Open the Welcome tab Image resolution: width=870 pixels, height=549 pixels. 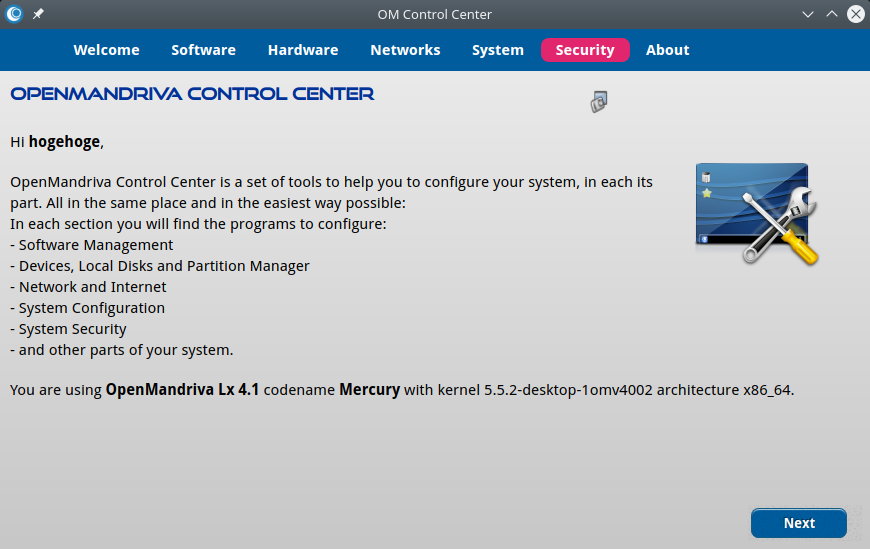point(107,50)
